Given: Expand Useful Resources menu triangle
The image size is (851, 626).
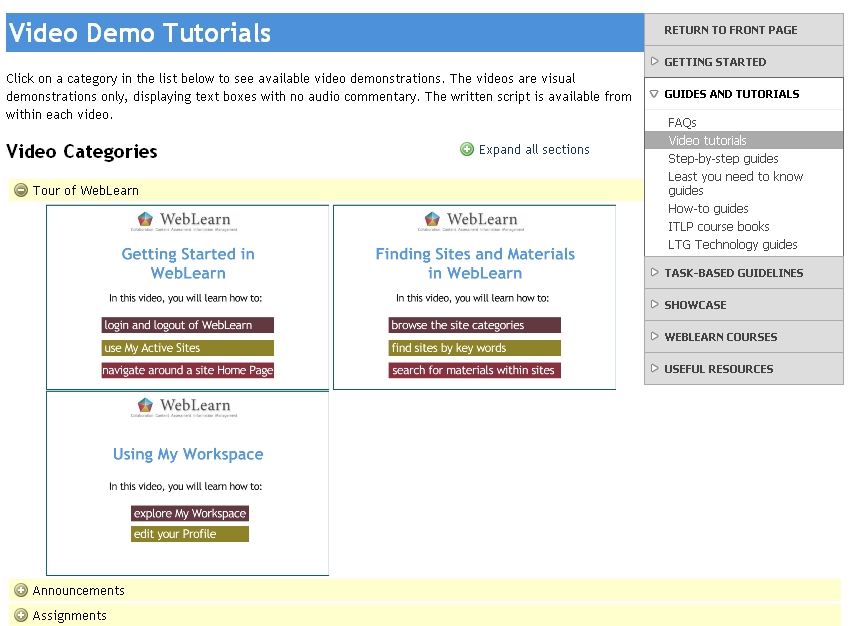Looking at the screenshot, I should pyautogui.click(x=655, y=369).
